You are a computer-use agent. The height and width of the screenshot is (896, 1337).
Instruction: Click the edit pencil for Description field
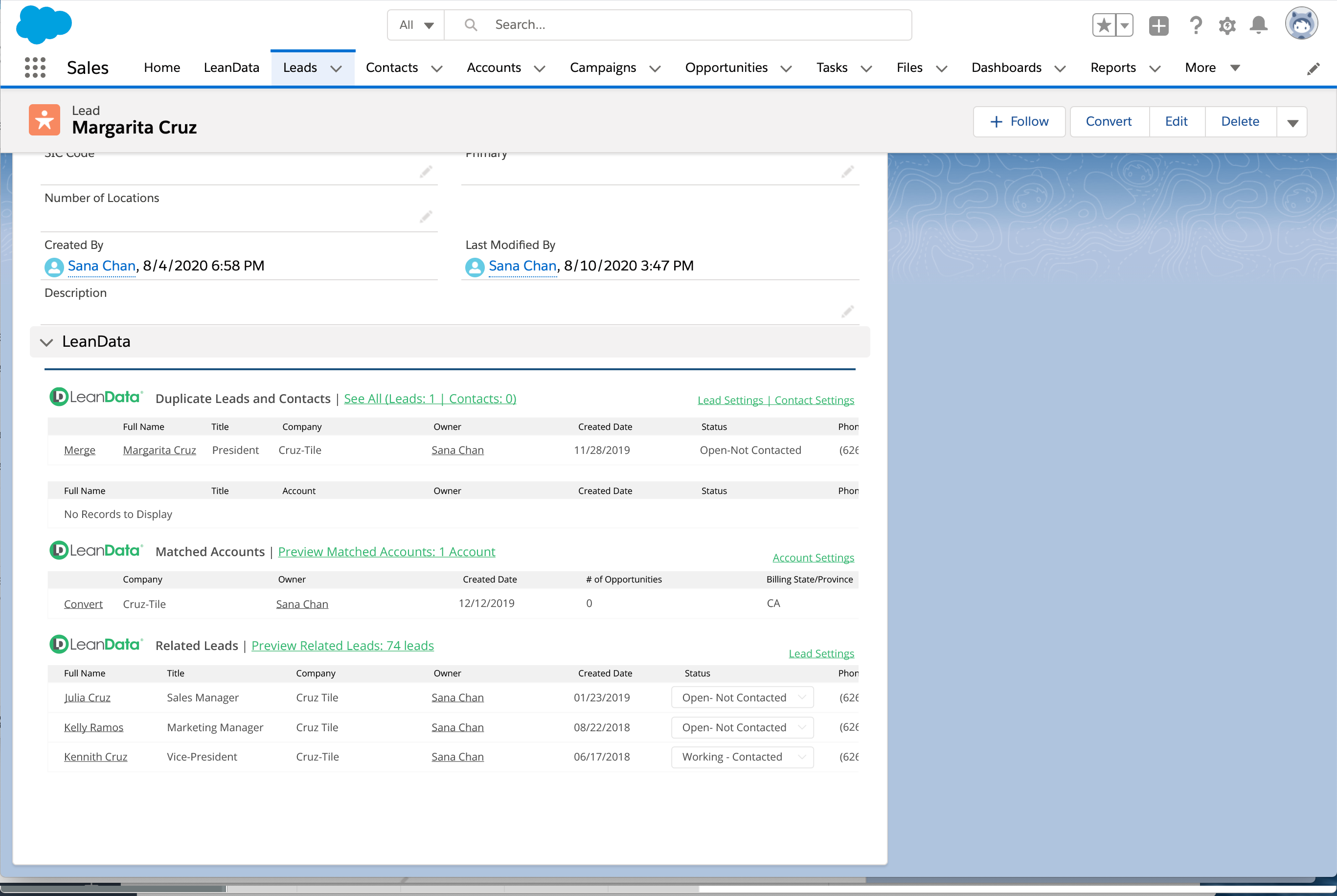pos(848,312)
